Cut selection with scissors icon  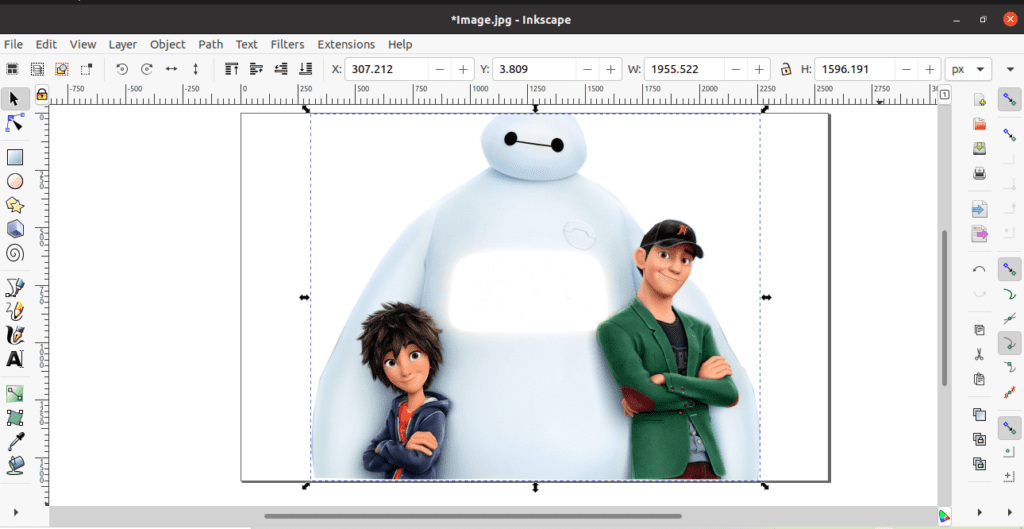[x=979, y=355]
